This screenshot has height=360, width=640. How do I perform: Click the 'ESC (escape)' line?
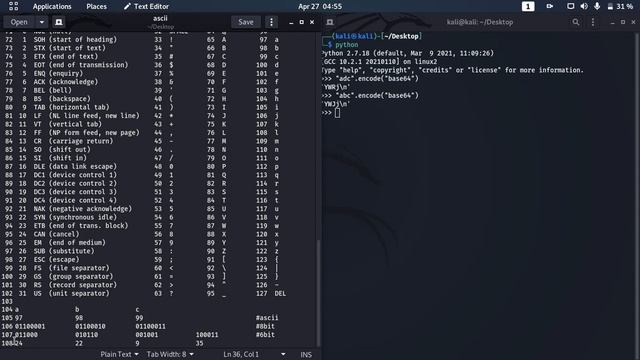(56, 260)
